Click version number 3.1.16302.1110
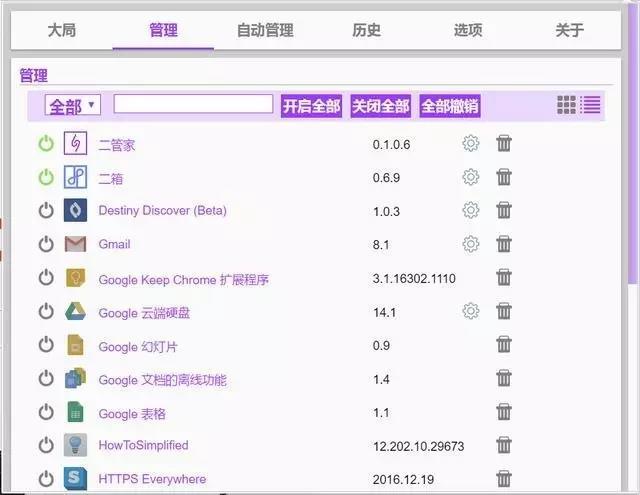Screen dimensions: 640x495 pyautogui.click(x=414, y=279)
